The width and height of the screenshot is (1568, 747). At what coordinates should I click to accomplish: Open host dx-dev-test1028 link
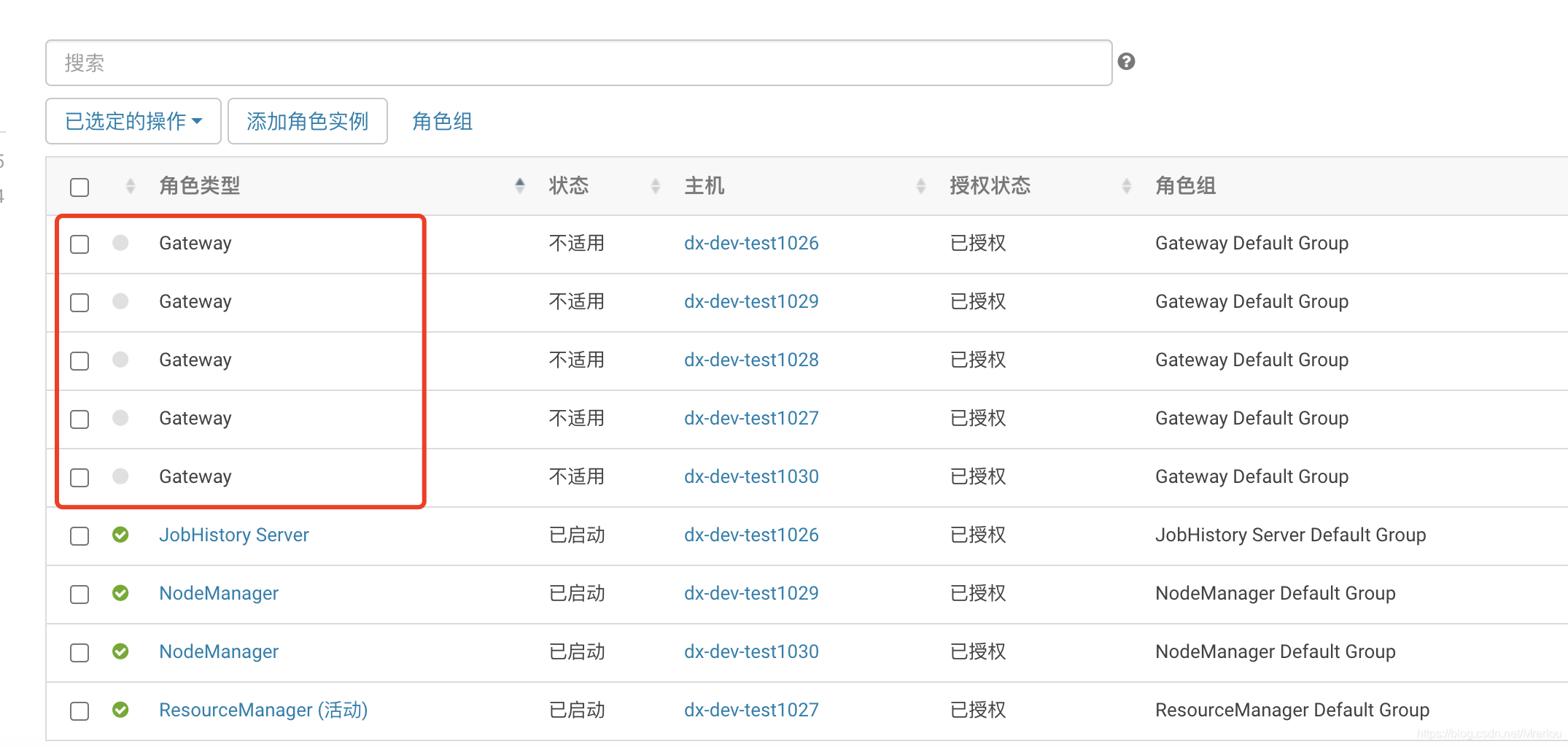(751, 360)
